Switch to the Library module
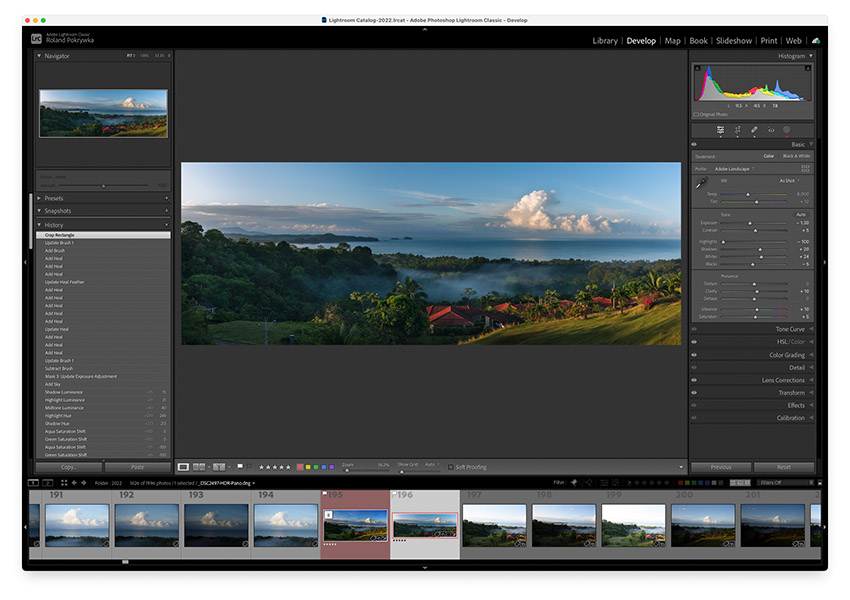Screen dimensions: 850x600 click(604, 41)
